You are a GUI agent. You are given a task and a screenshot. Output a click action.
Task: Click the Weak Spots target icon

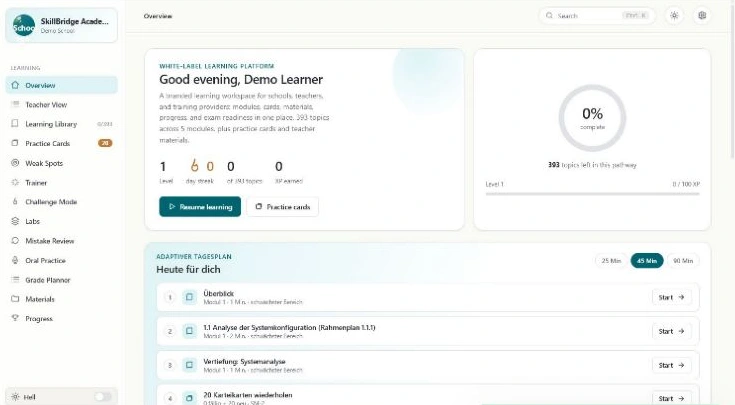coord(15,163)
